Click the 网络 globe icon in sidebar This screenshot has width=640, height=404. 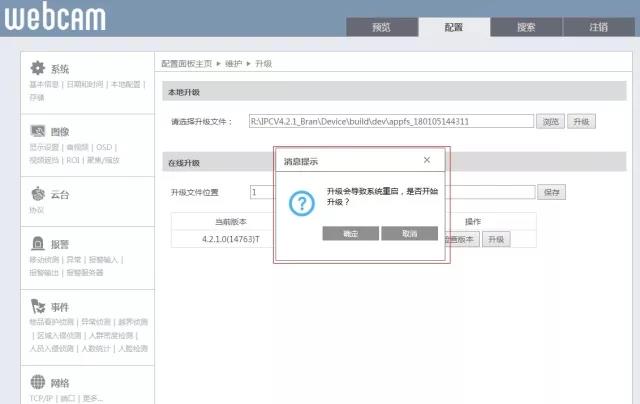(x=38, y=381)
